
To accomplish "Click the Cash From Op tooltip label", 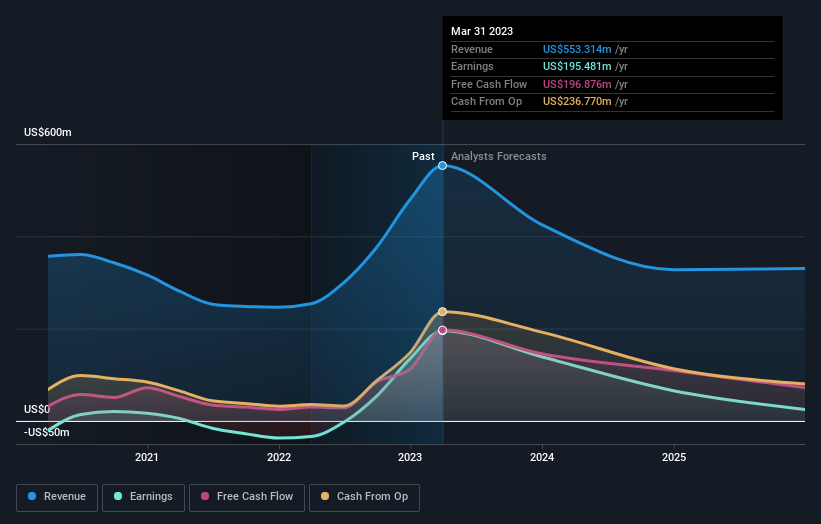I will tap(486, 102).
